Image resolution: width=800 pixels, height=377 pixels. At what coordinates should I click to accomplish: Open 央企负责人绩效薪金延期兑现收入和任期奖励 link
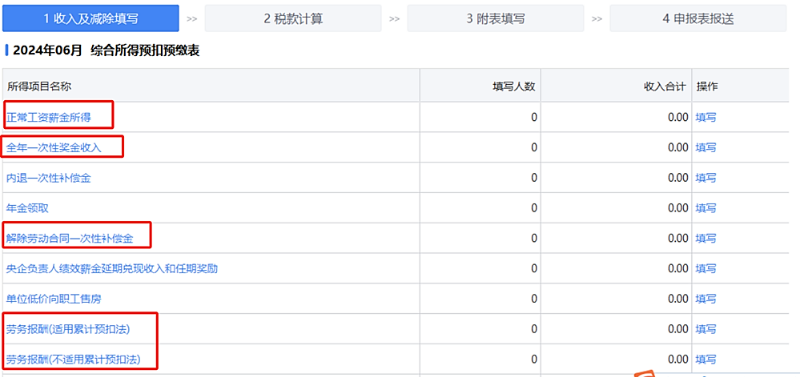pyautogui.click(x=112, y=268)
